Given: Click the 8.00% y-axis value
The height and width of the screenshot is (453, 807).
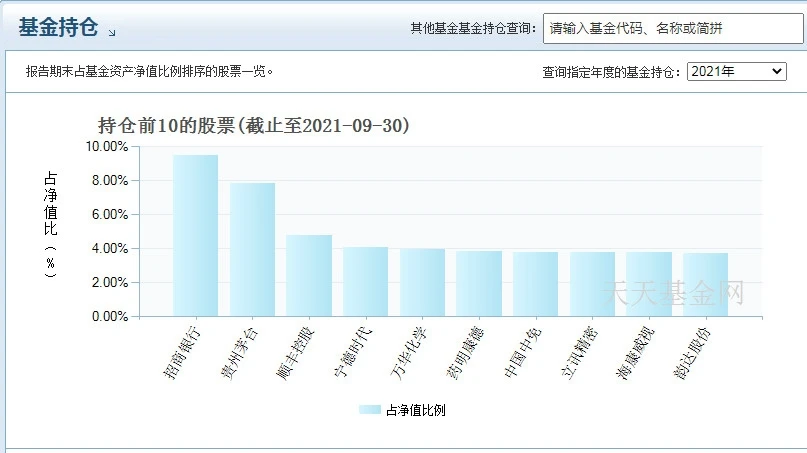Looking at the screenshot, I should tap(110, 181).
